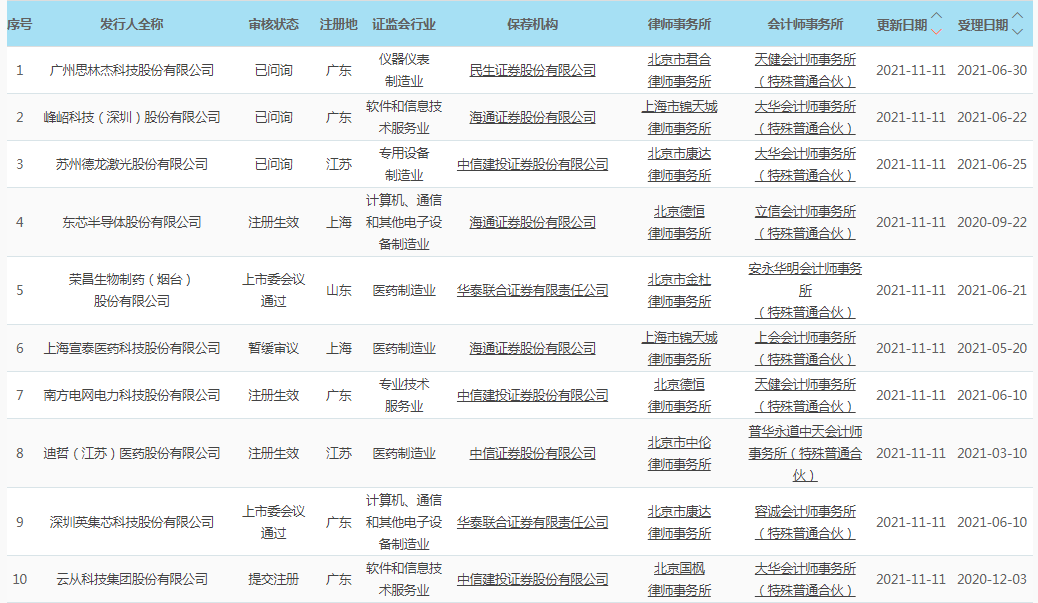This screenshot has height=603, width=1038.
Task: Click law firm 北京市君合律师事务所
Action: click(x=679, y=70)
